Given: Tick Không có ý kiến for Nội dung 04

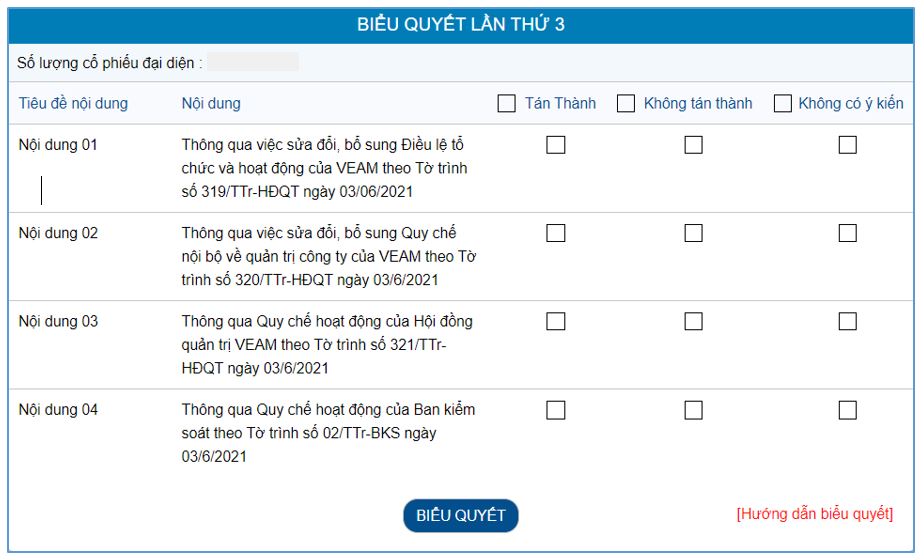Looking at the screenshot, I should [847, 410].
